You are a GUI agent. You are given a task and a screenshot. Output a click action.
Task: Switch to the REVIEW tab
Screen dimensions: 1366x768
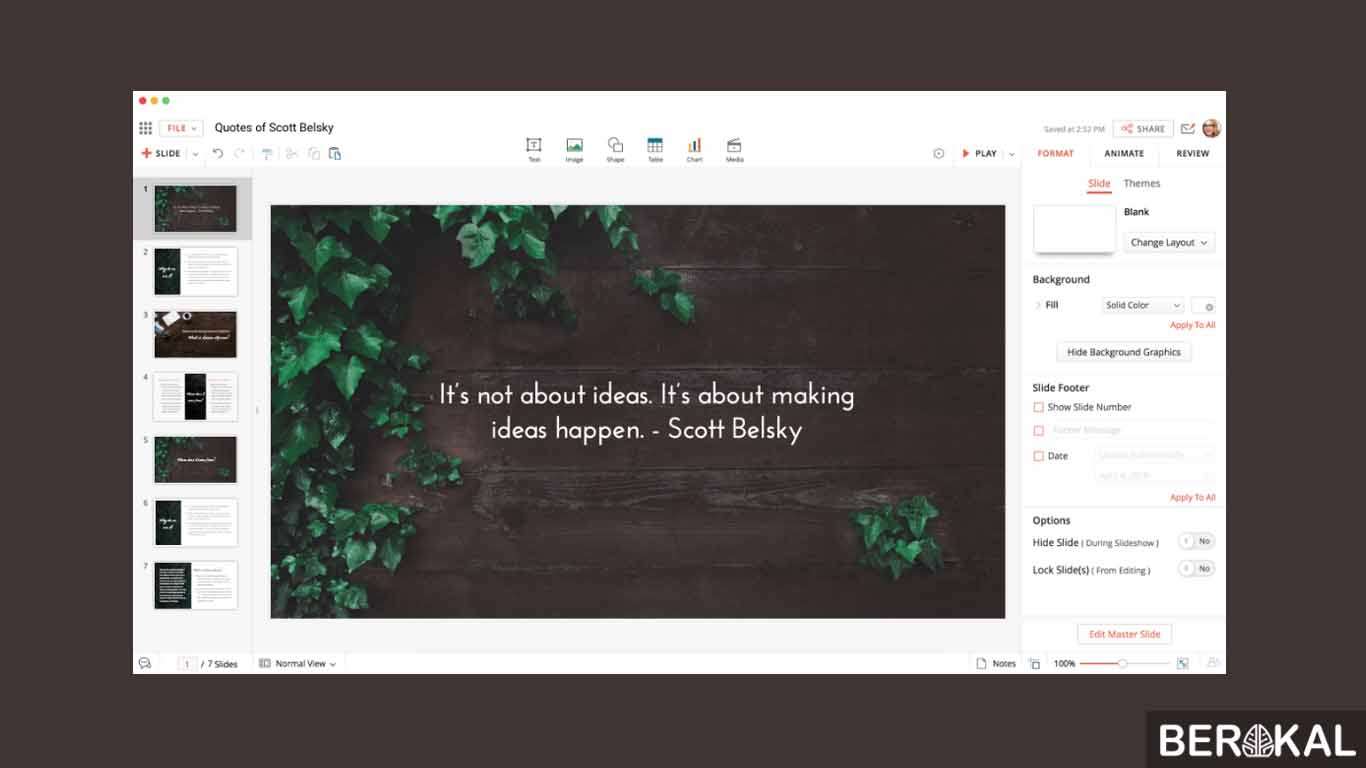click(x=1193, y=153)
